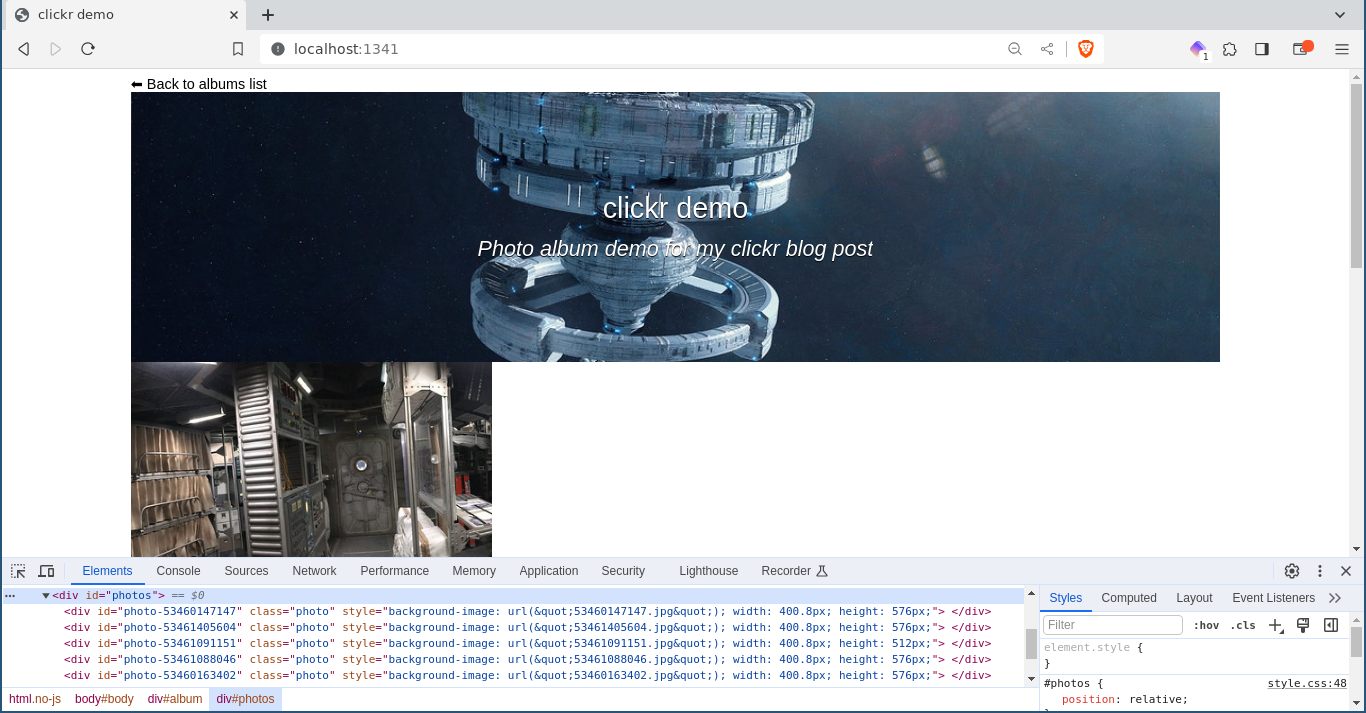The height and width of the screenshot is (713, 1366).
Task: Follow the Back to albums list link
Action: [x=199, y=84]
